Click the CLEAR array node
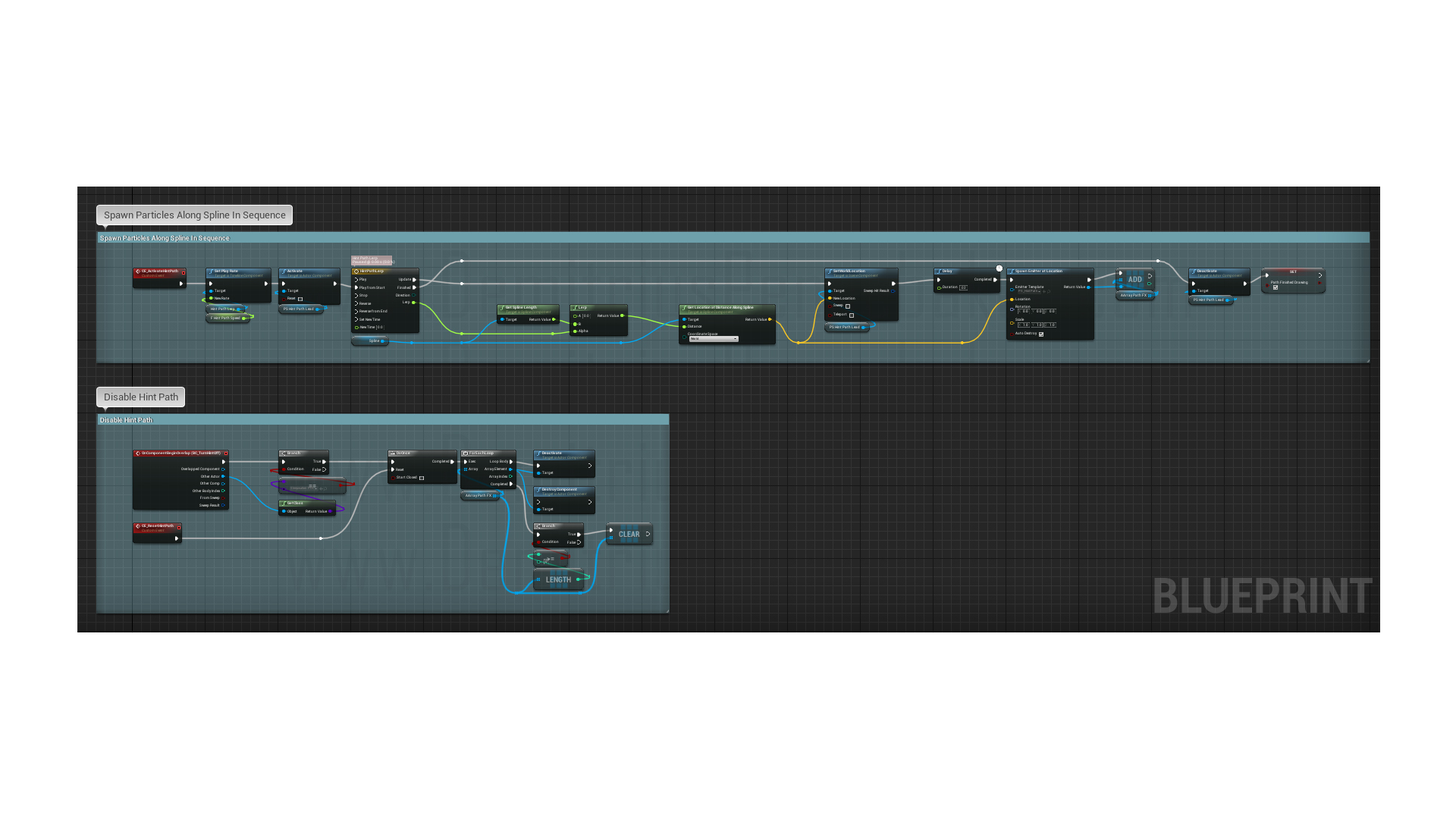 click(629, 535)
